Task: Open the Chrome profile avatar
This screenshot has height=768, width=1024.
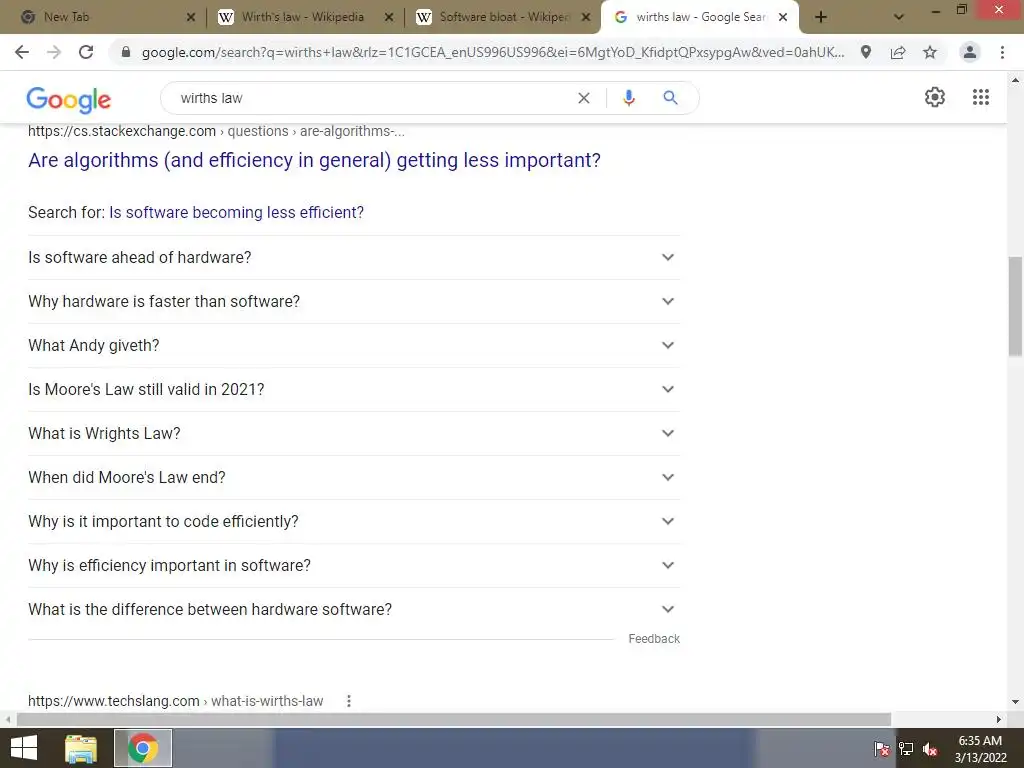Action: click(970, 52)
